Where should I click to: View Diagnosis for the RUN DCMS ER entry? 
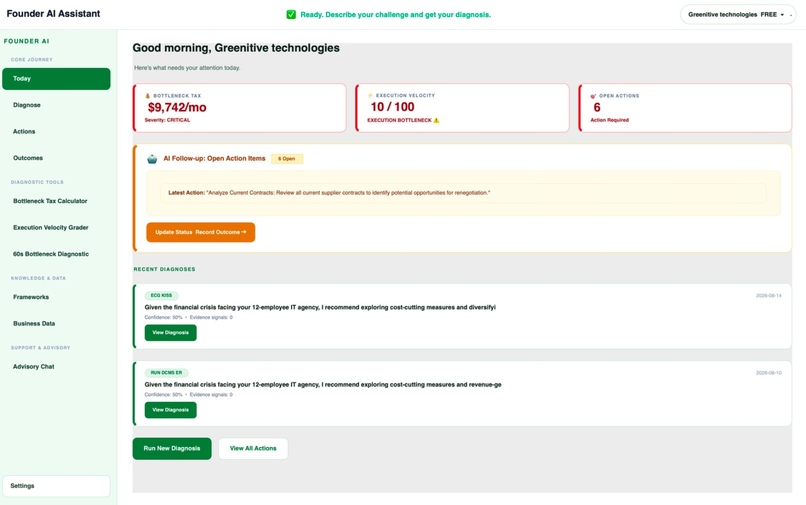171,410
